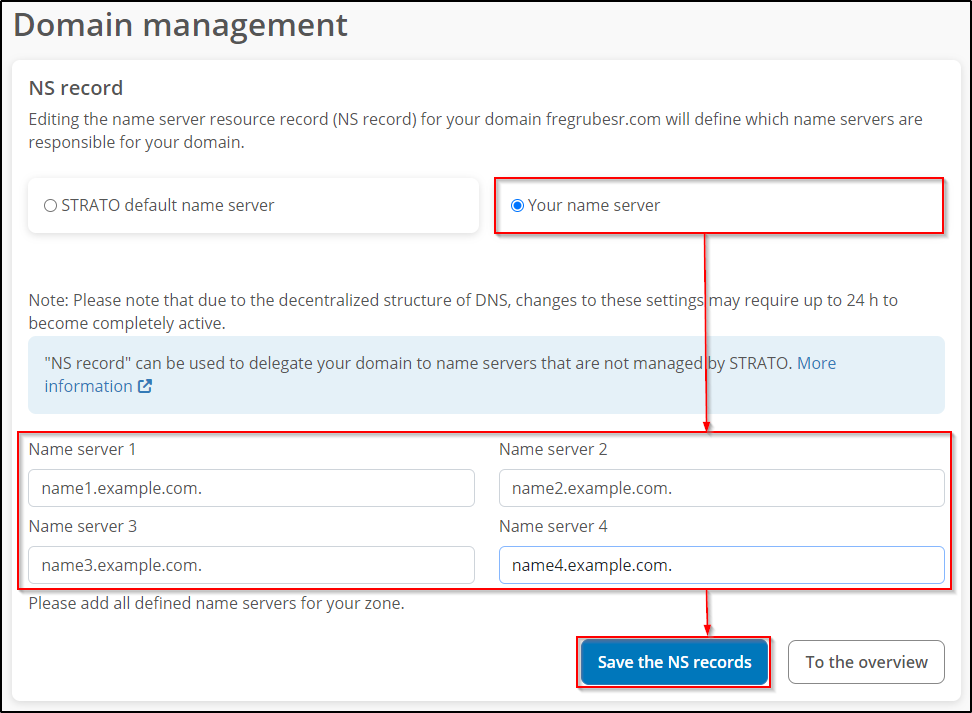Select the STRATO default name server radio button
This screenshot has height=713, width=972.
(x=50, y=205)
